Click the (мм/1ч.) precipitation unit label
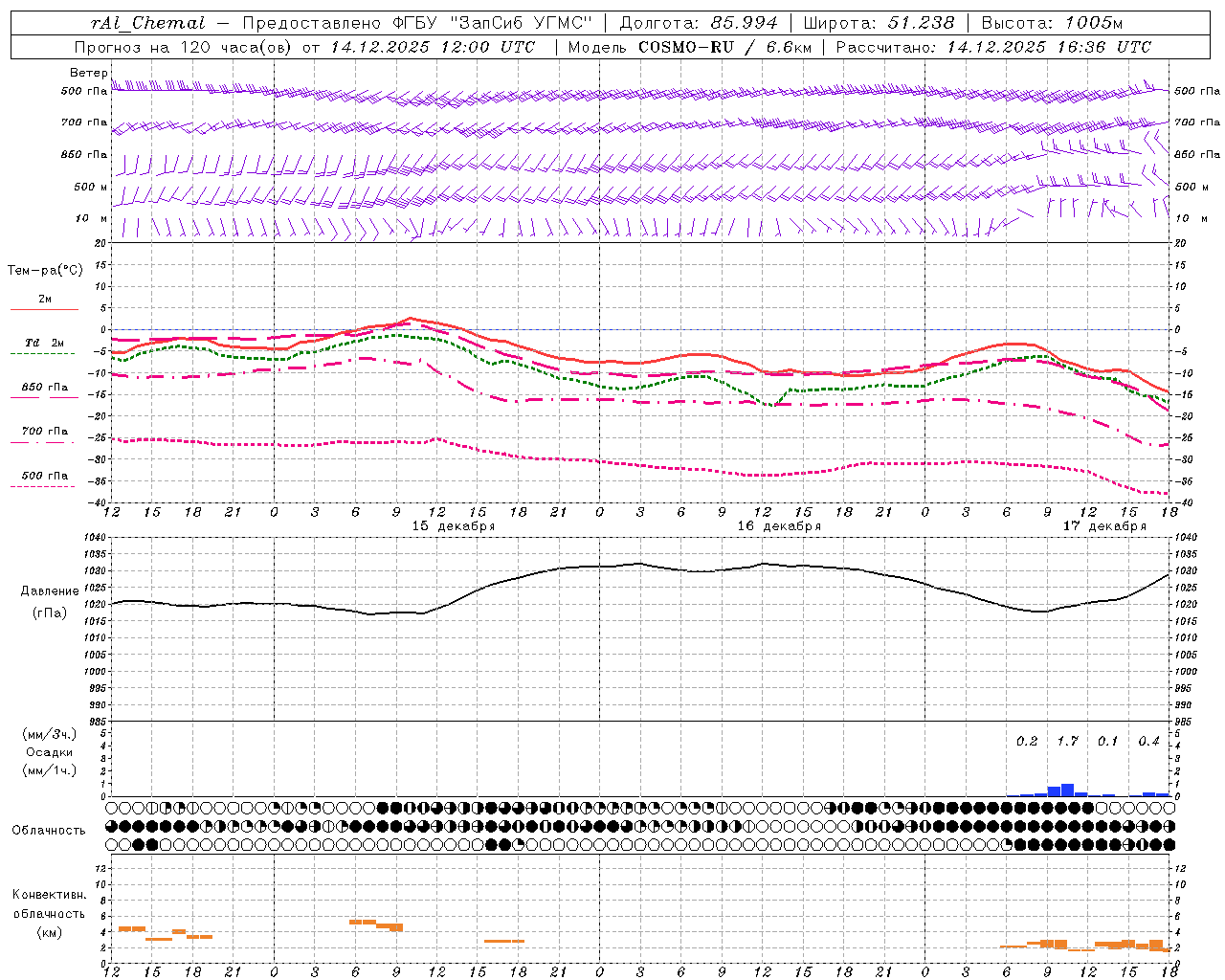This screenshot has width=1225, height=980. click(x=50, y=769)
